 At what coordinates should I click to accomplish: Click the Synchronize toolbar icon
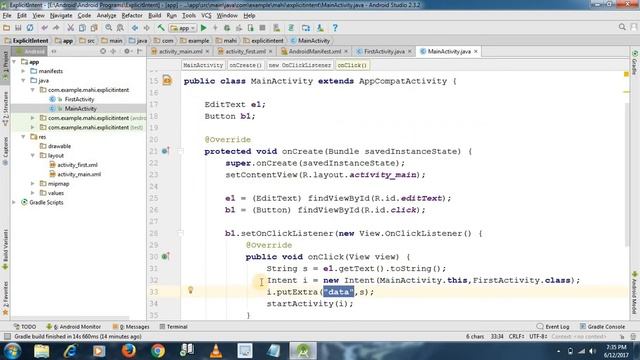coord(30,28)
